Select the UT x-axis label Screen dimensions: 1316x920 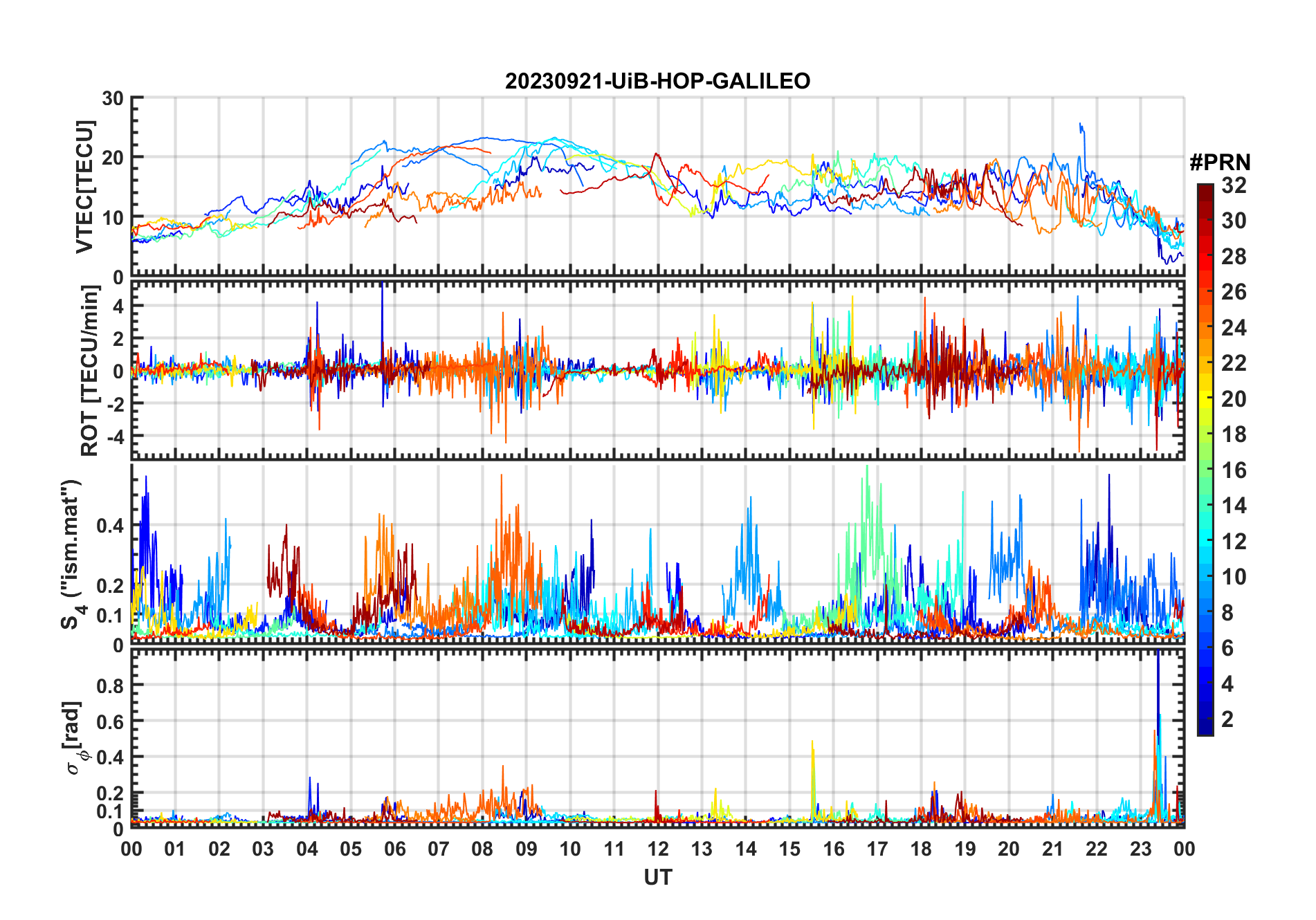pyautogui.click(x=658, y=877)
